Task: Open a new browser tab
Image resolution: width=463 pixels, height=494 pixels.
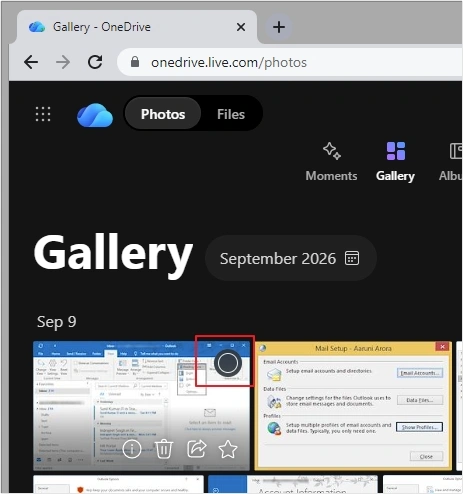Action: (x=279, y=27)
